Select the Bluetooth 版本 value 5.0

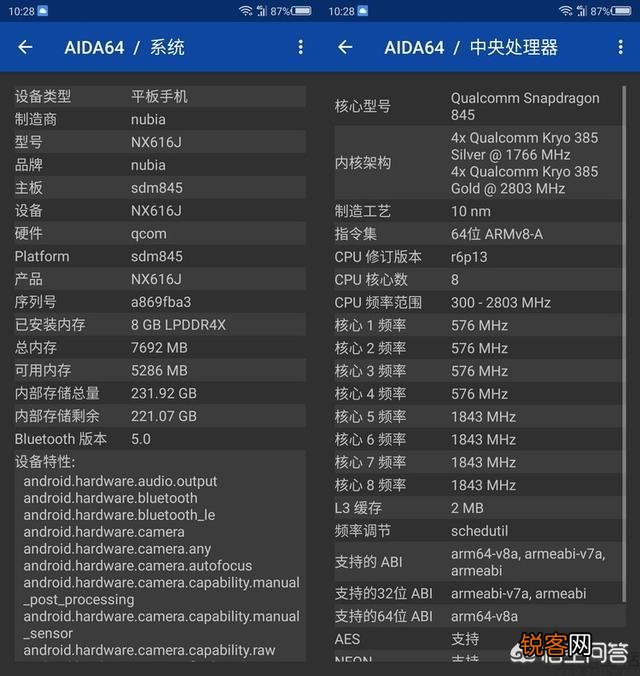(x=141, y=439)
